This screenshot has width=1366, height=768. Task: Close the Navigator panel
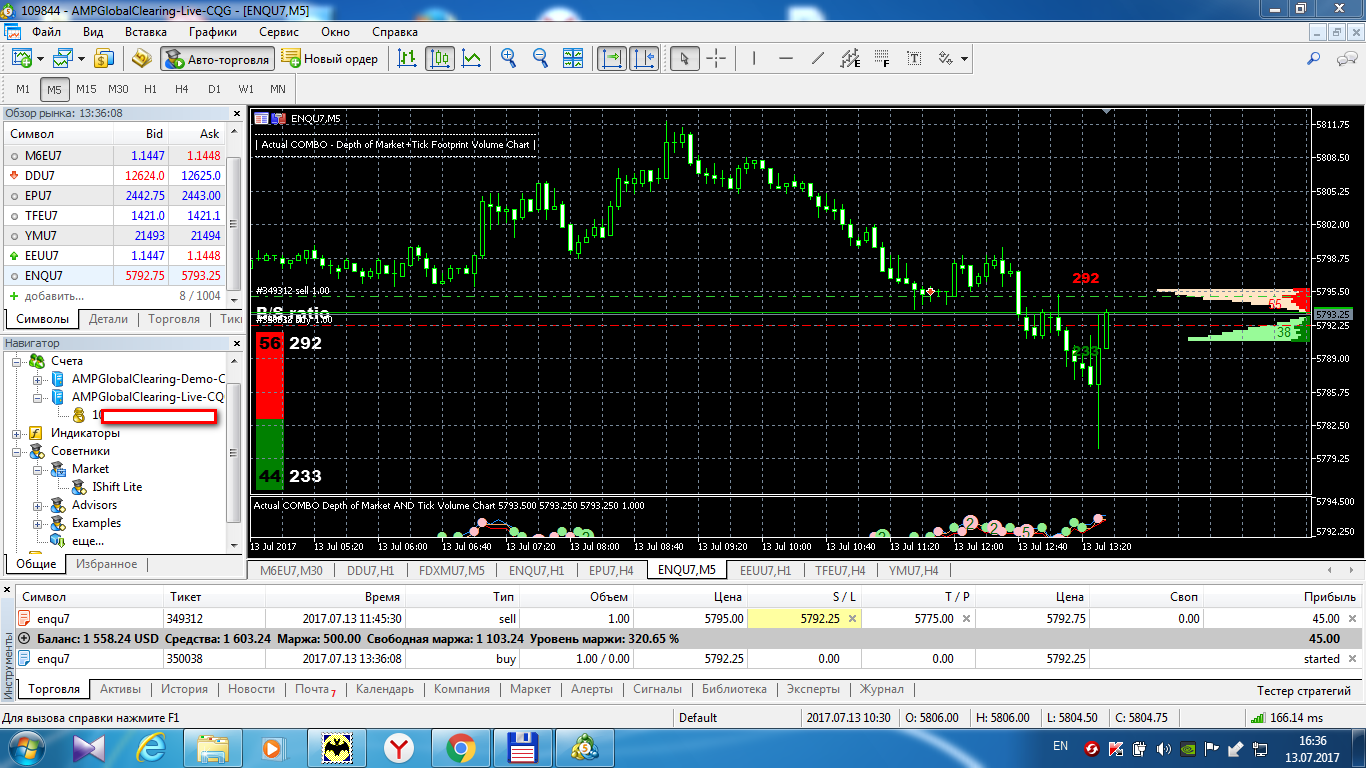pyautogui.click(x=237, y=343)
